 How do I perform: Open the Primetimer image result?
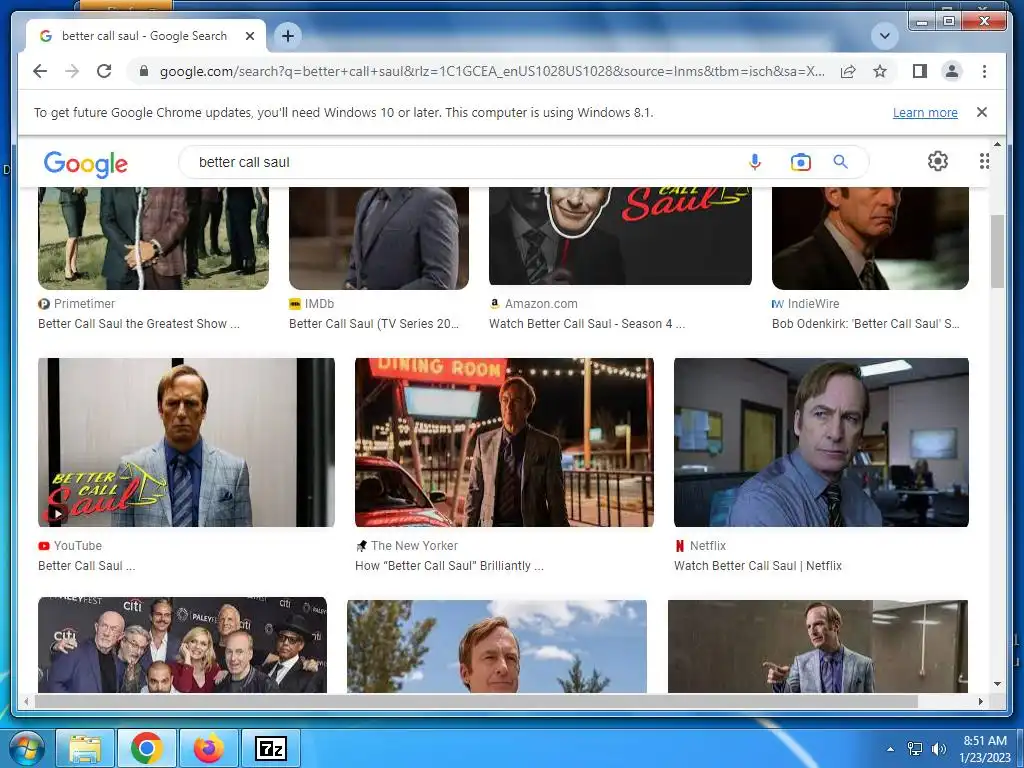(153, 238)
